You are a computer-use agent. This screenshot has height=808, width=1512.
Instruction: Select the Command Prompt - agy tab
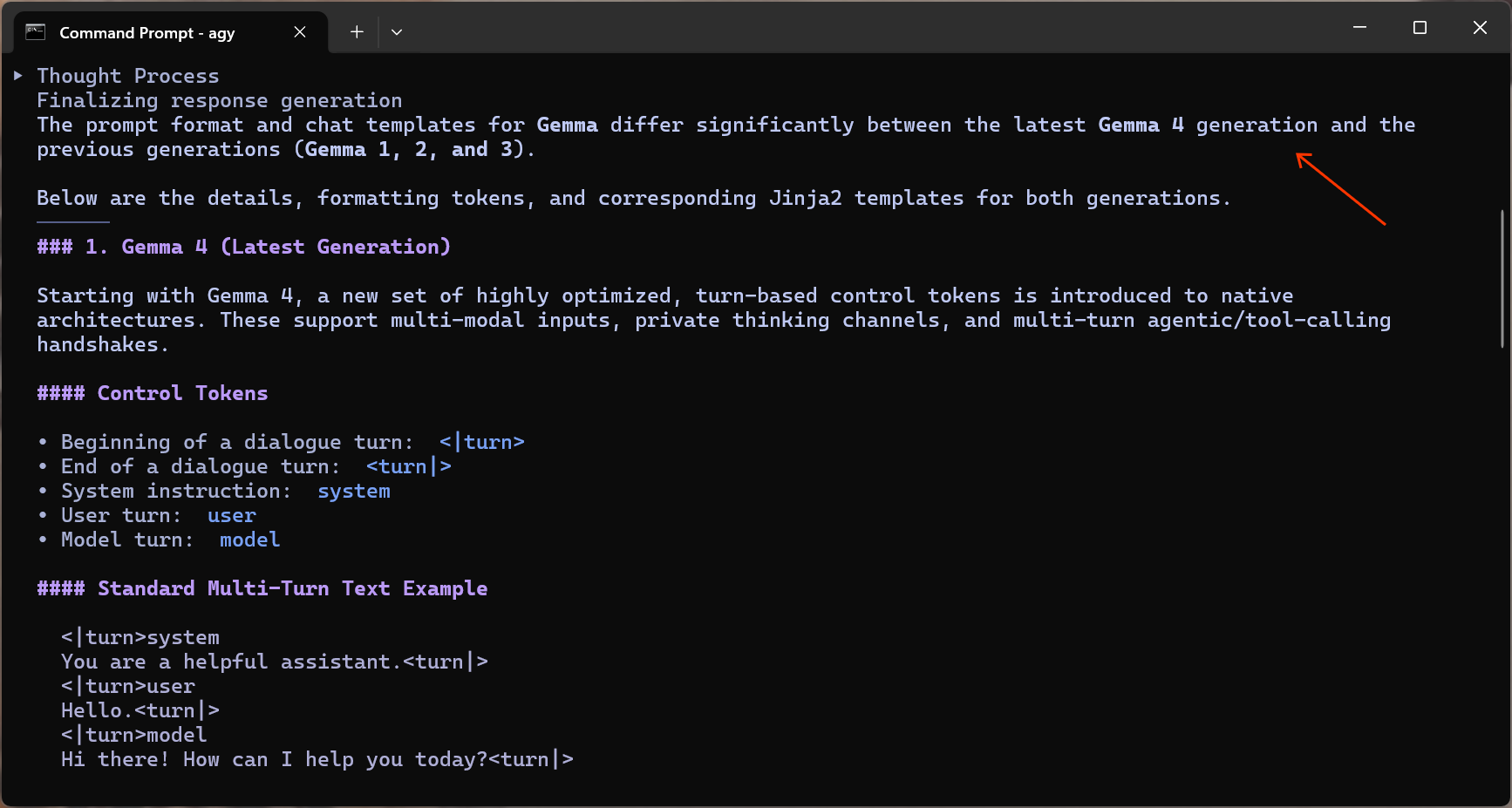click(171, 32)
